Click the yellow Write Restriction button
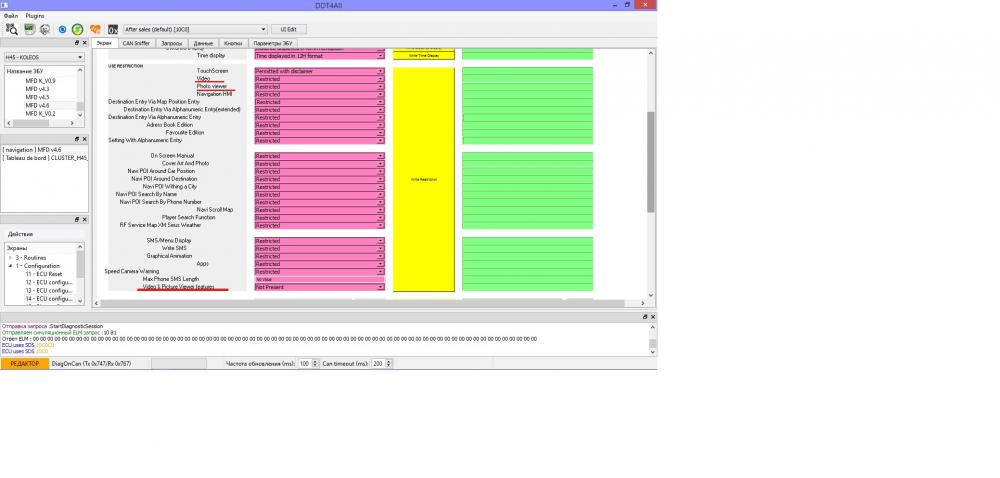 (x=423, y=179)
